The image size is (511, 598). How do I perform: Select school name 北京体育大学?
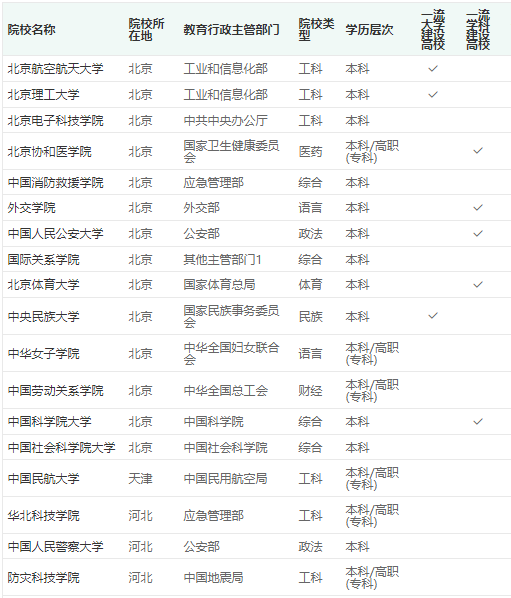pos(43,285)
